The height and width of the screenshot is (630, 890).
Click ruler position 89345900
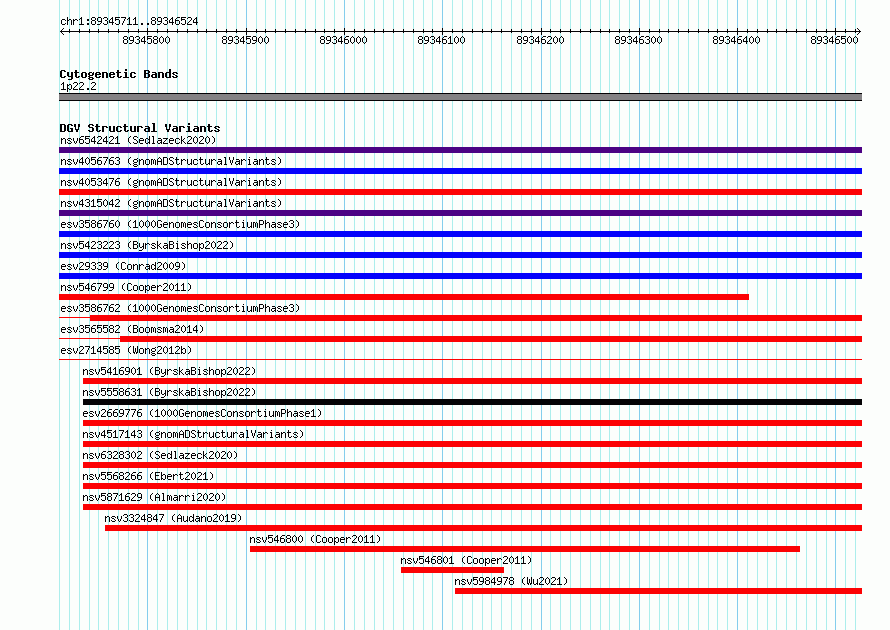[x=245, y=40]
